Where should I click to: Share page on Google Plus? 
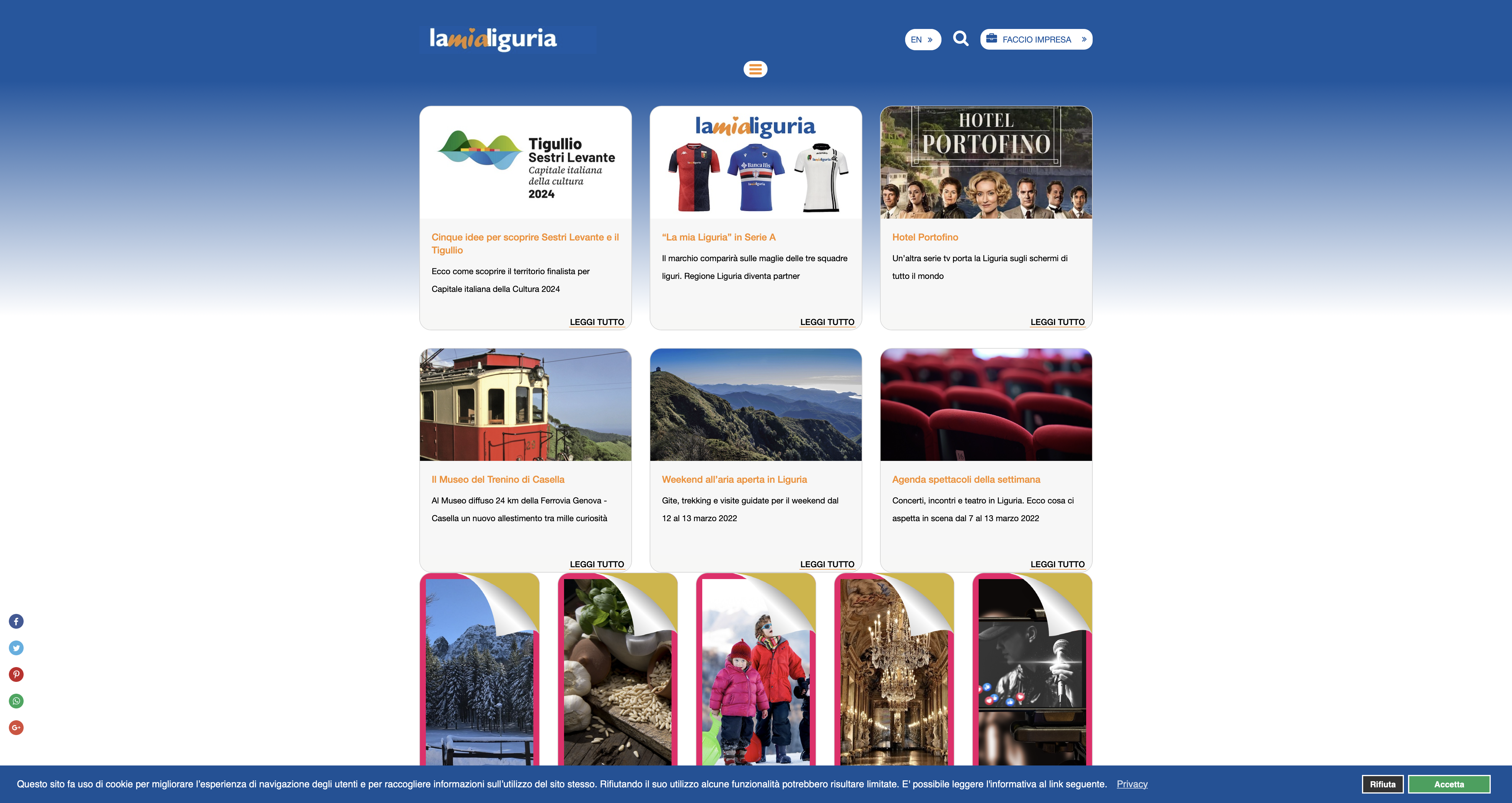pos(17,727)
